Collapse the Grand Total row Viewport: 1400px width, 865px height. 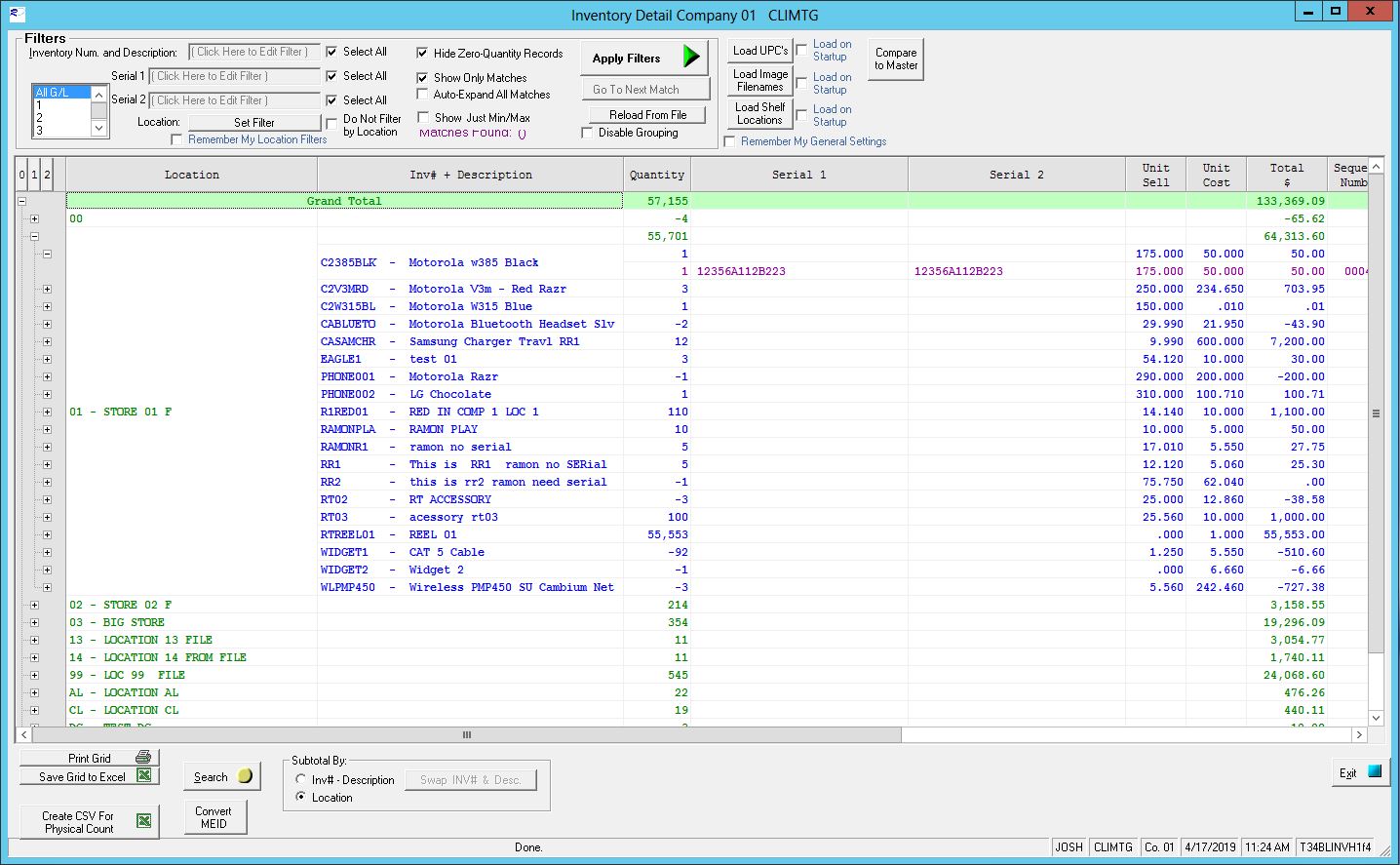click(x=21, y=201)
